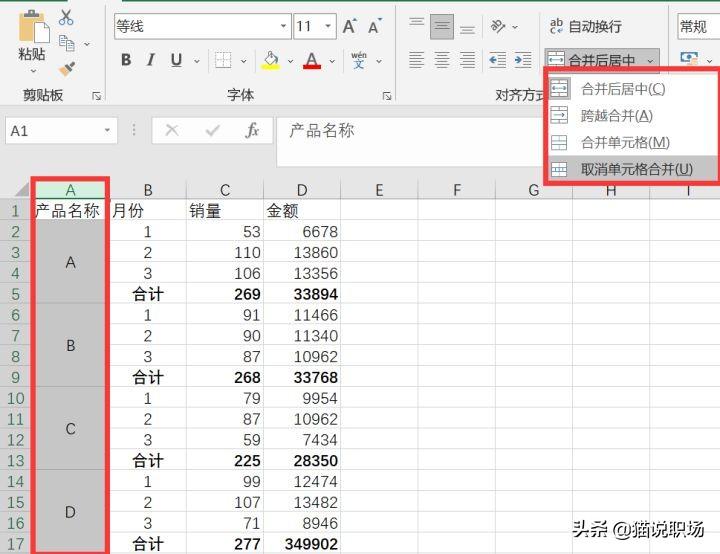
Task: Select column A header
Action: (x=71, y=190)
